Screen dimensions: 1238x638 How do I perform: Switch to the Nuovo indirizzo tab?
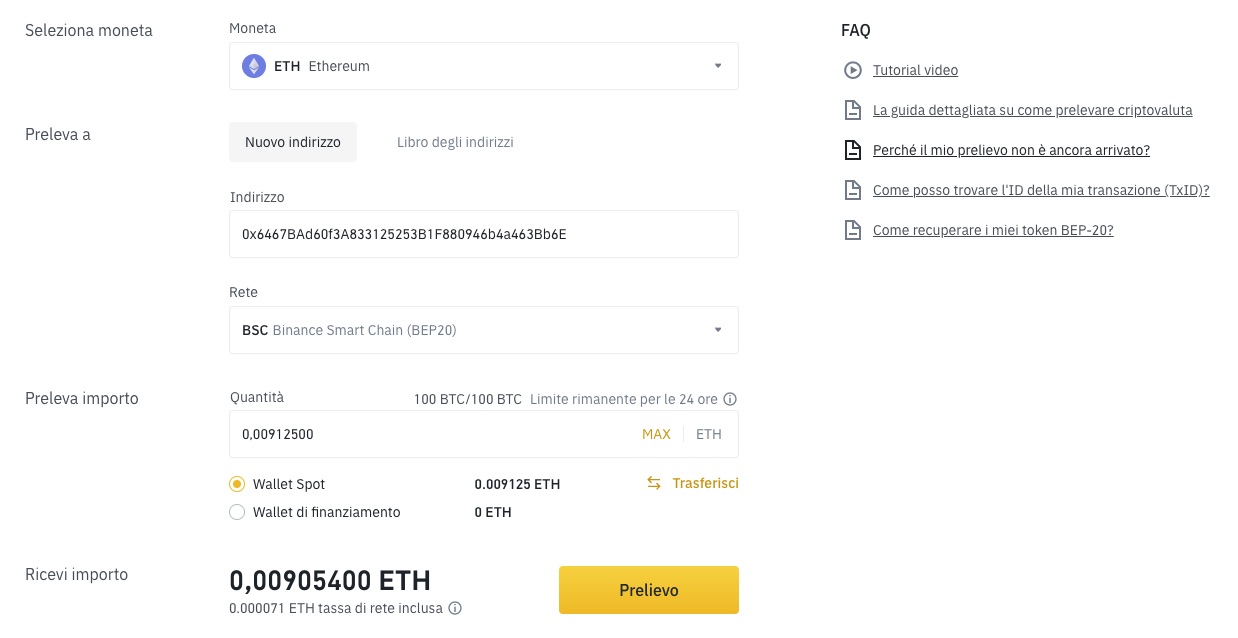[293, 142]
